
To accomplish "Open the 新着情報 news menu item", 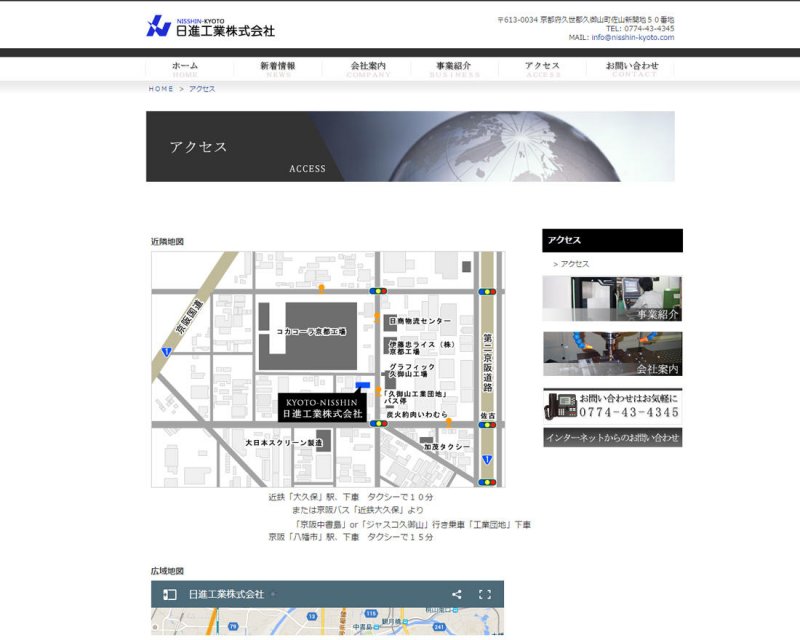I will point(277,69).
